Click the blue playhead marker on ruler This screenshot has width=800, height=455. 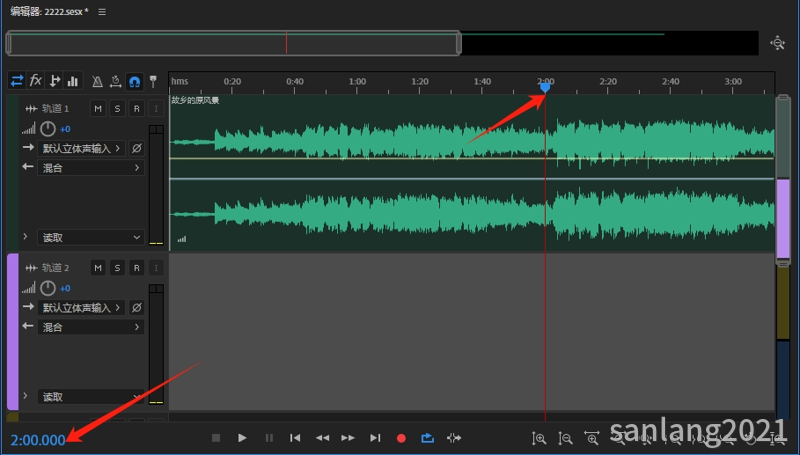coord(545,88)
